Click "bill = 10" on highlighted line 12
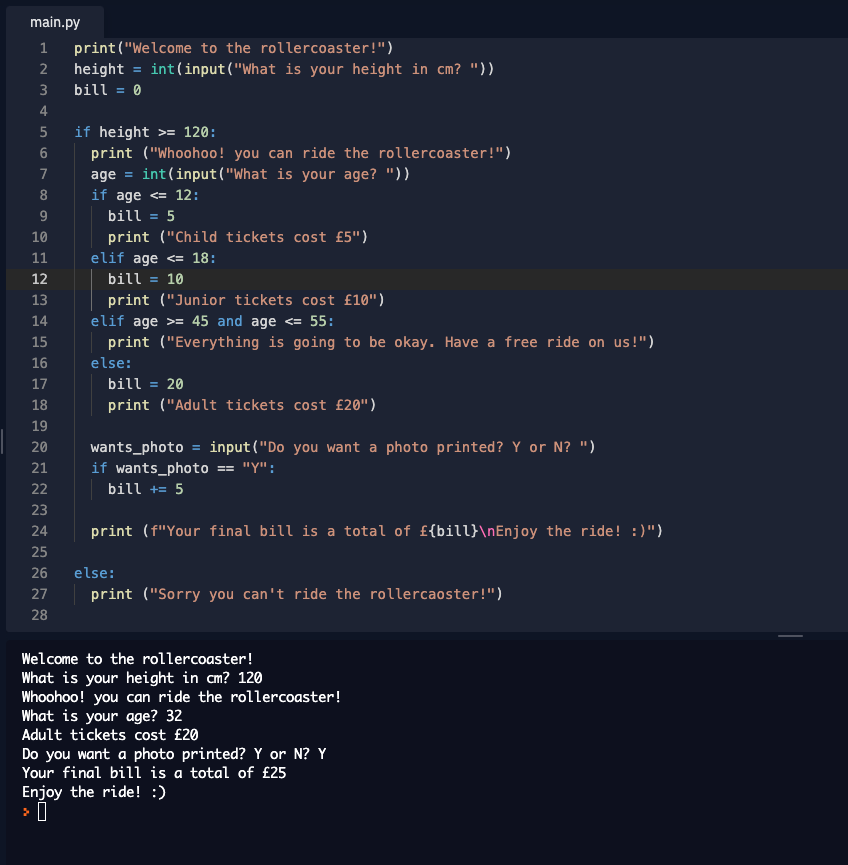 pyautogui.click(x=146, y=279)
